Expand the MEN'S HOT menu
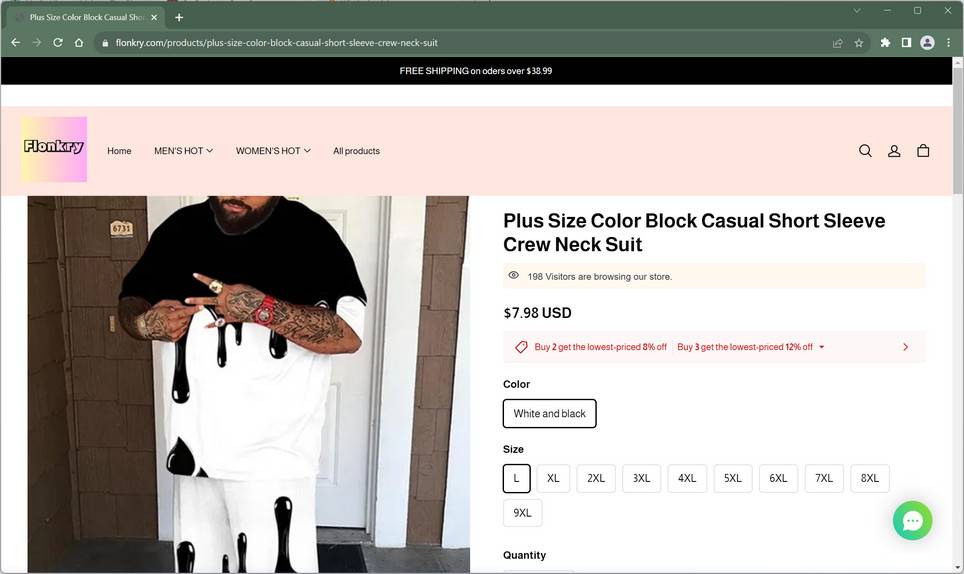The height and width of the screenshot is (574, 964). click(183, 151)
